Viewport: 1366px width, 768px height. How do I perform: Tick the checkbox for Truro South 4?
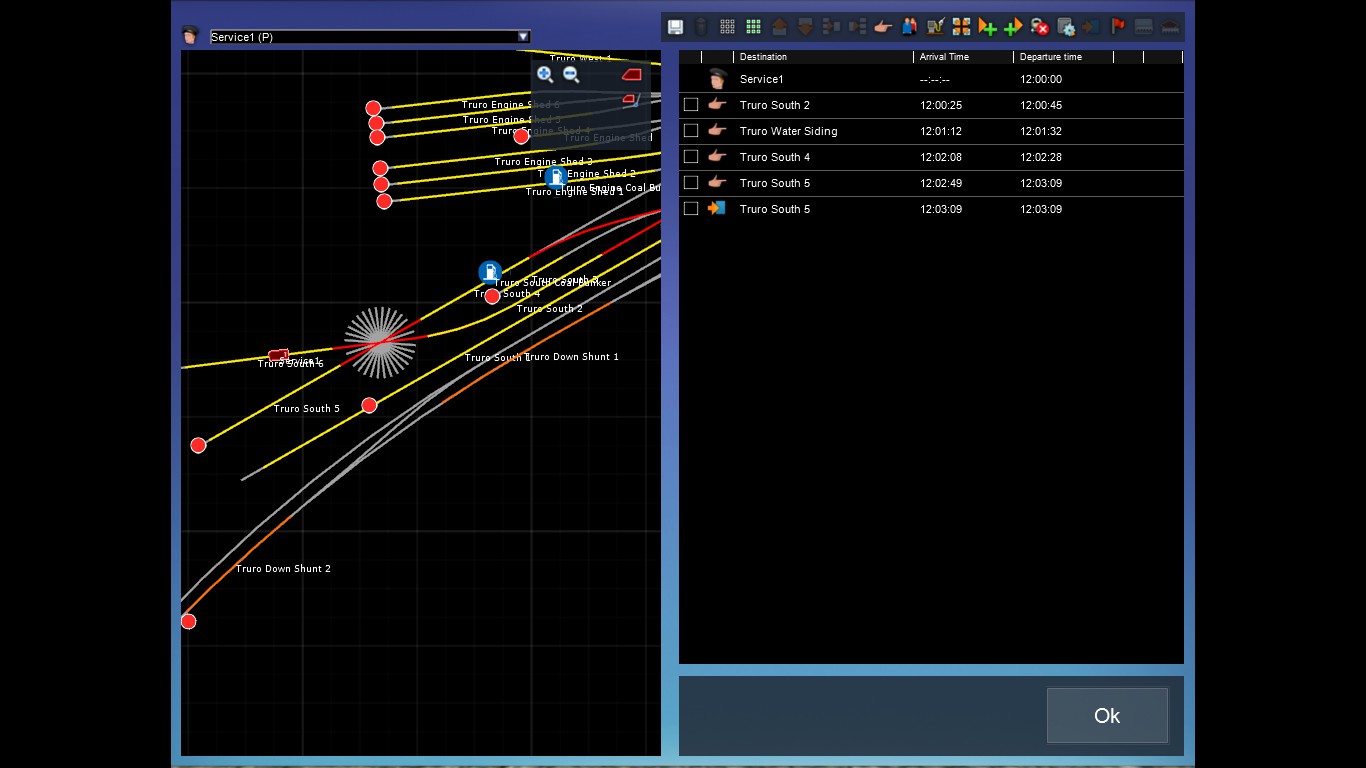click(691, 157)
